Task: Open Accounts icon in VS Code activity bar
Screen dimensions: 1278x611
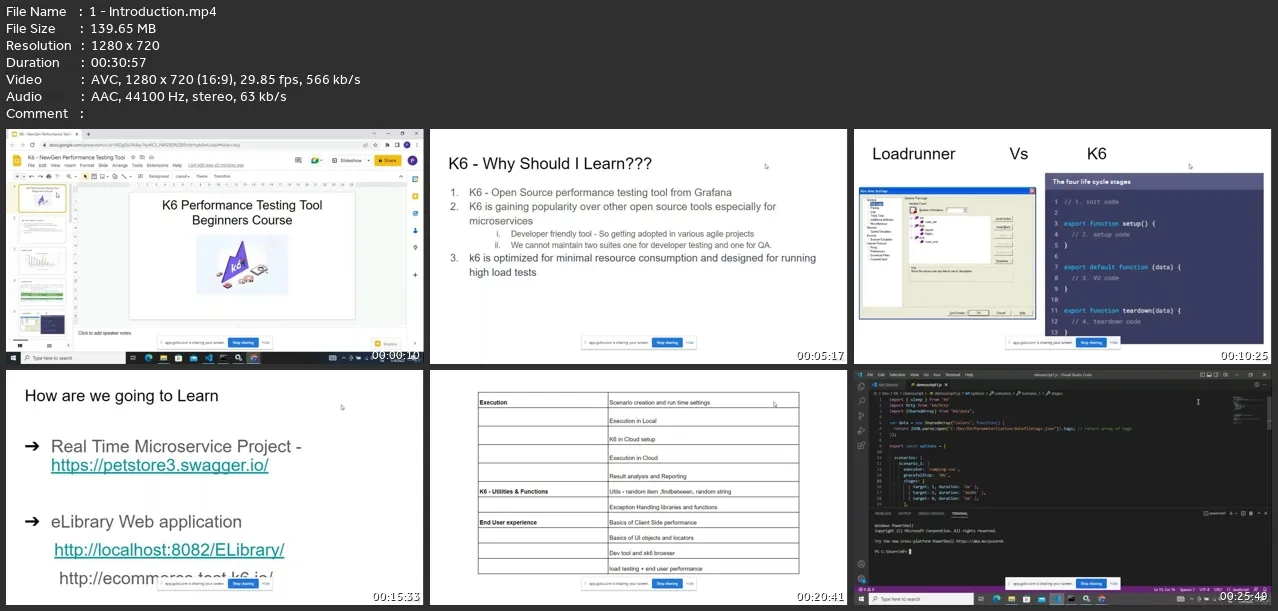Action: 861,564
